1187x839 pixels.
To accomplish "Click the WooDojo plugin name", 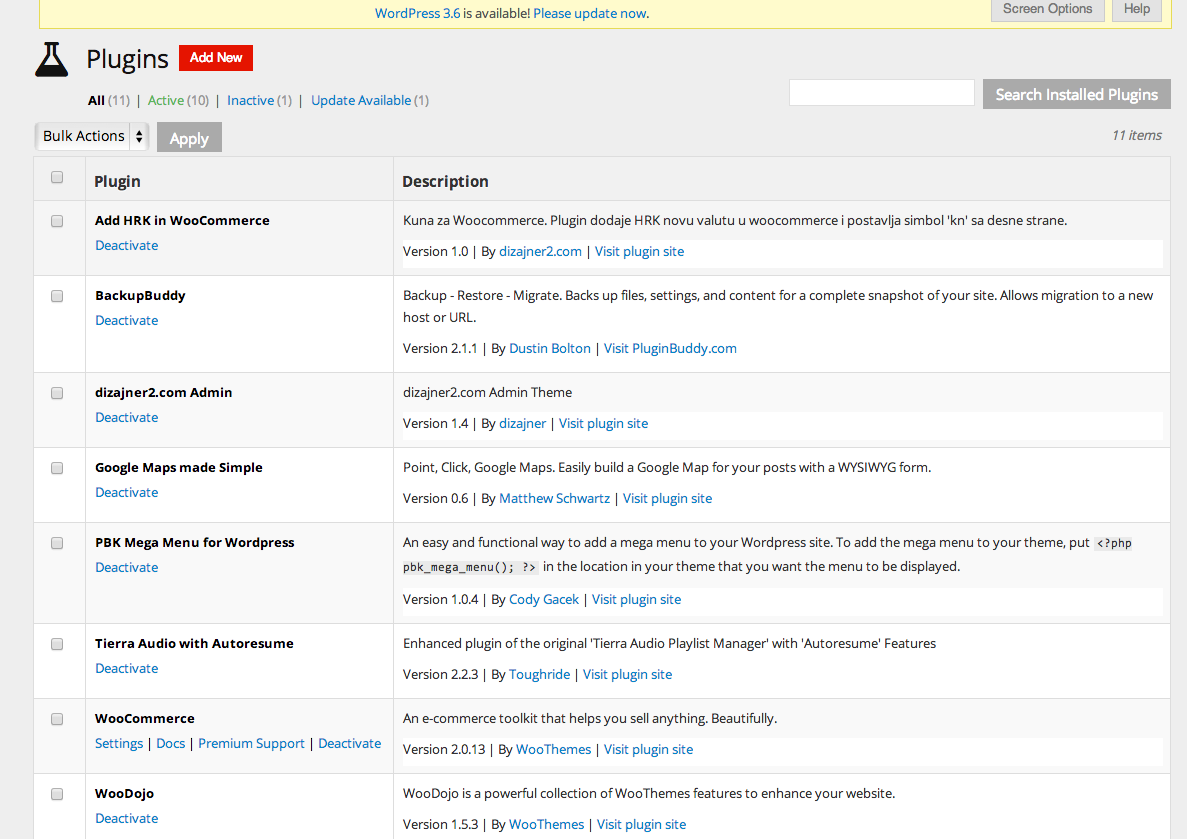I will [x=124, y=794].
